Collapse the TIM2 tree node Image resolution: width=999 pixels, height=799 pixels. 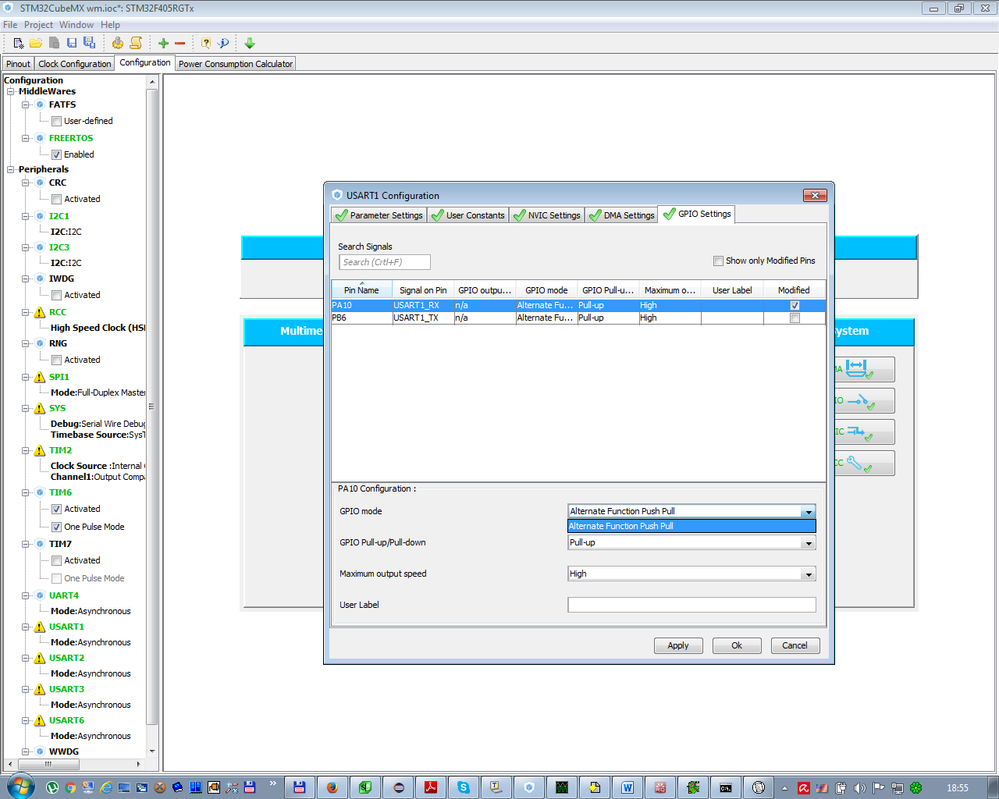(x=25, y=450)
